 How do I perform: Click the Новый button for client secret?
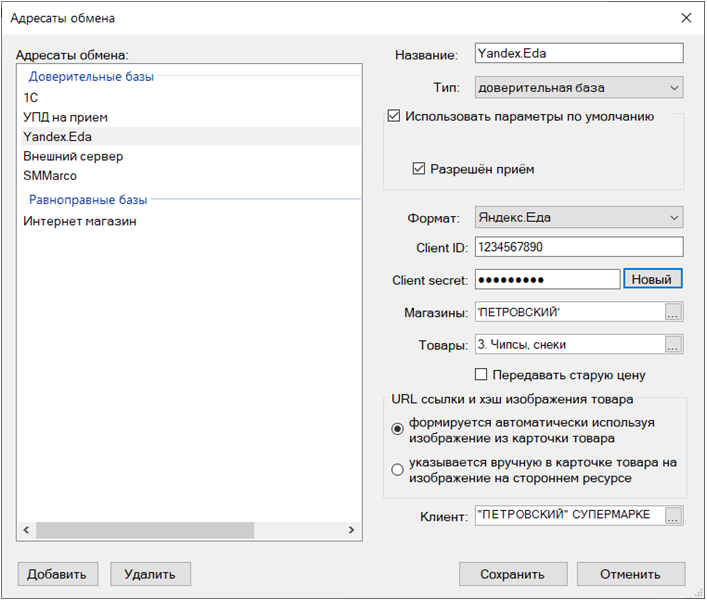[x=652, y=279]
